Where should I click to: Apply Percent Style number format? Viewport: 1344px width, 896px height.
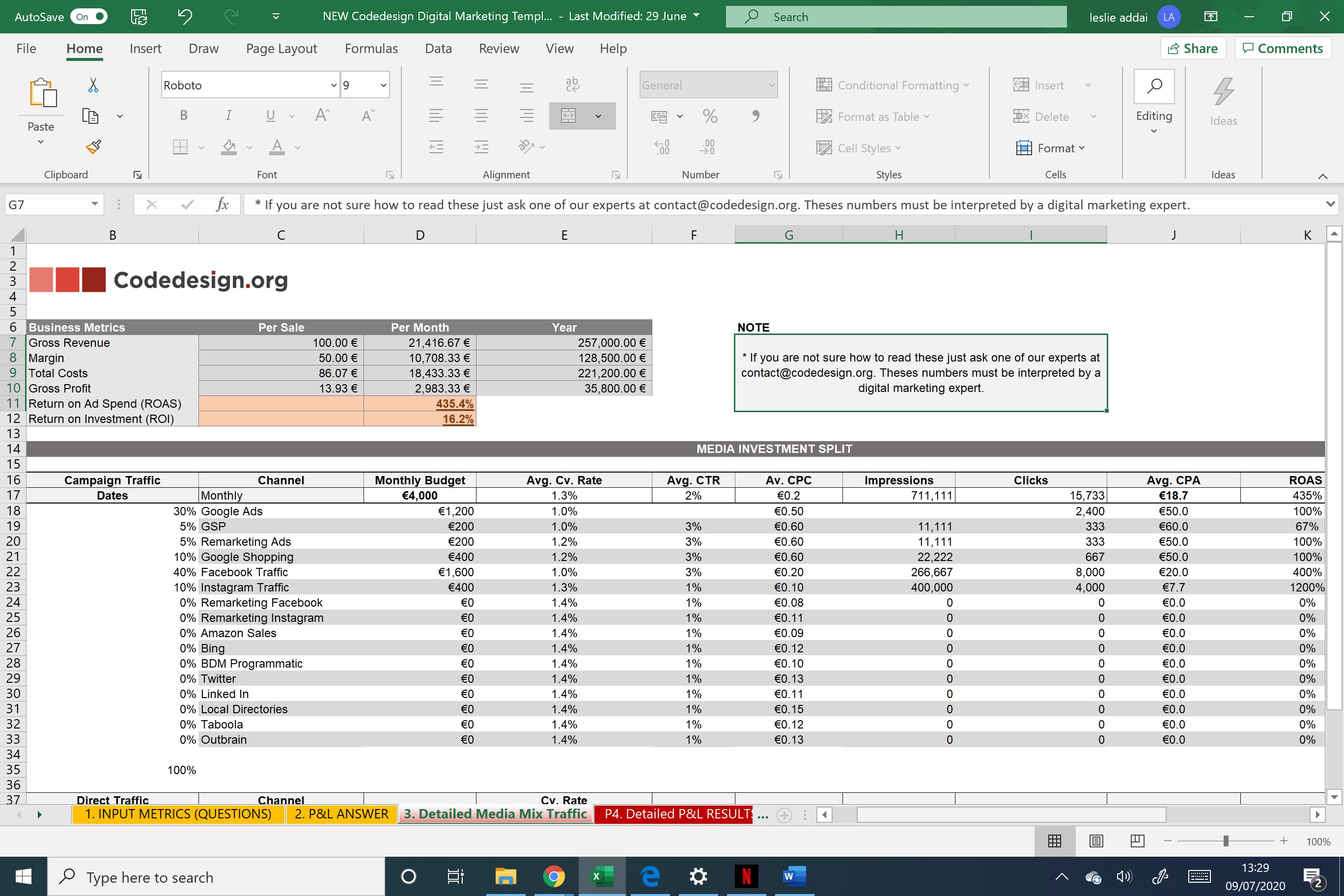pyautogui.click(x=710, y=116)
